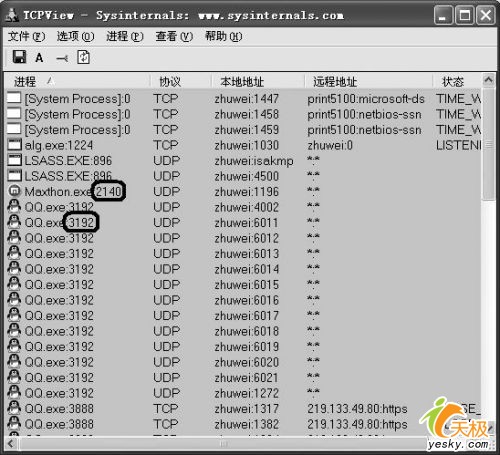The width and height of the screenshot is (500, 455).
Task: Sort by the 进程 column header
Action: pos(77,81)
